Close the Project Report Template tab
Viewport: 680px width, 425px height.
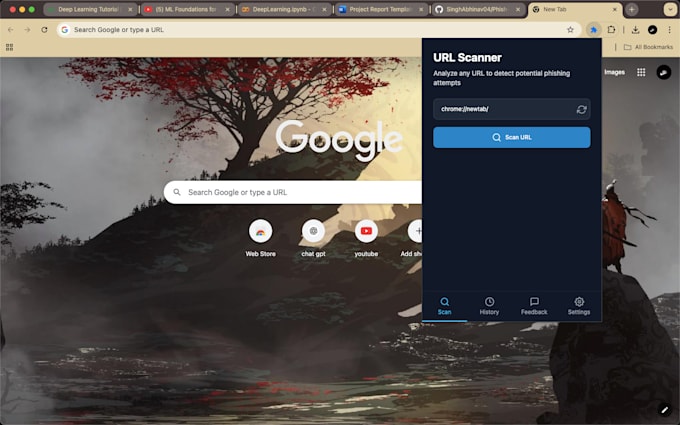[x=421, y=9]
